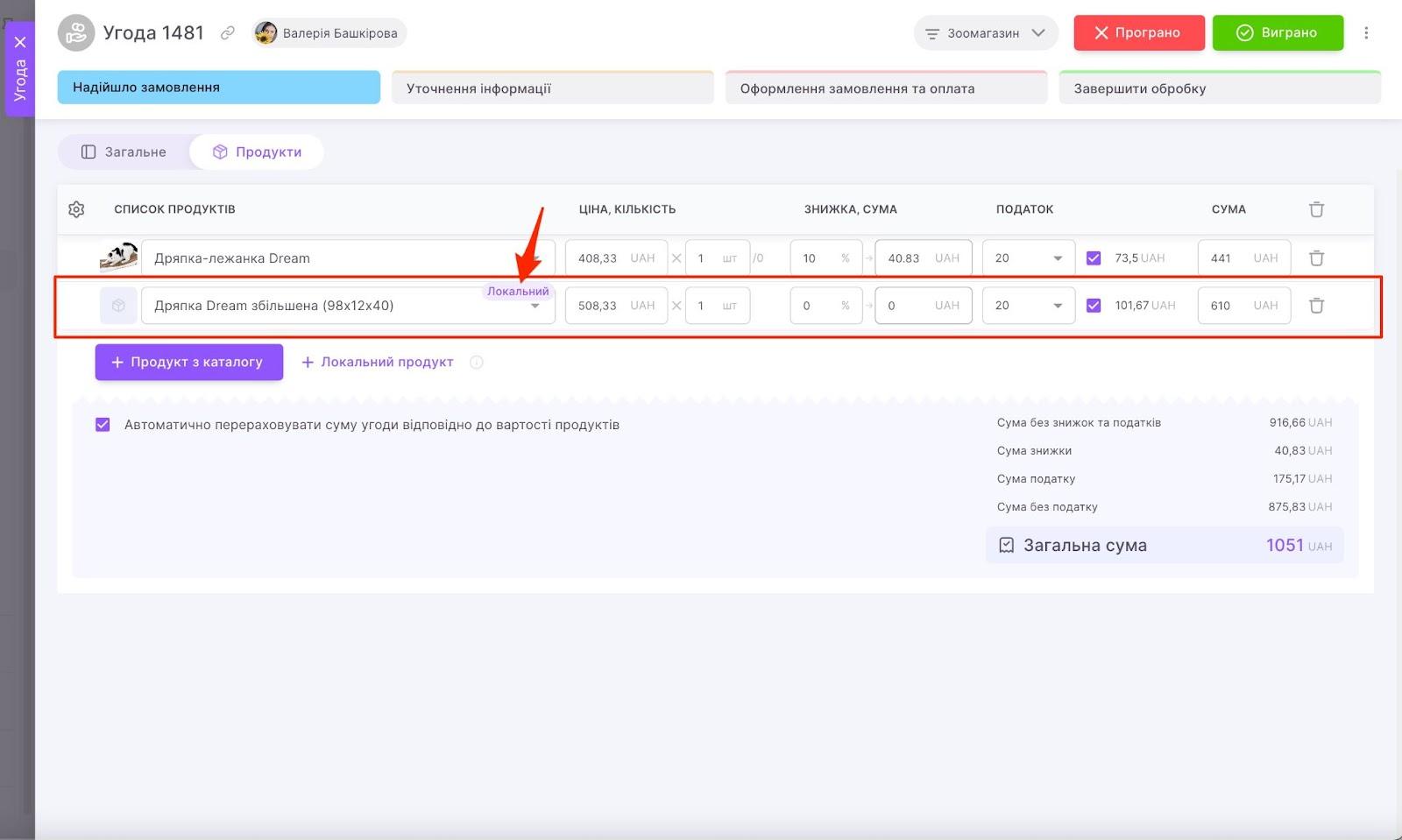Show info tooltip beside Локальний продукт

point(476,362)
